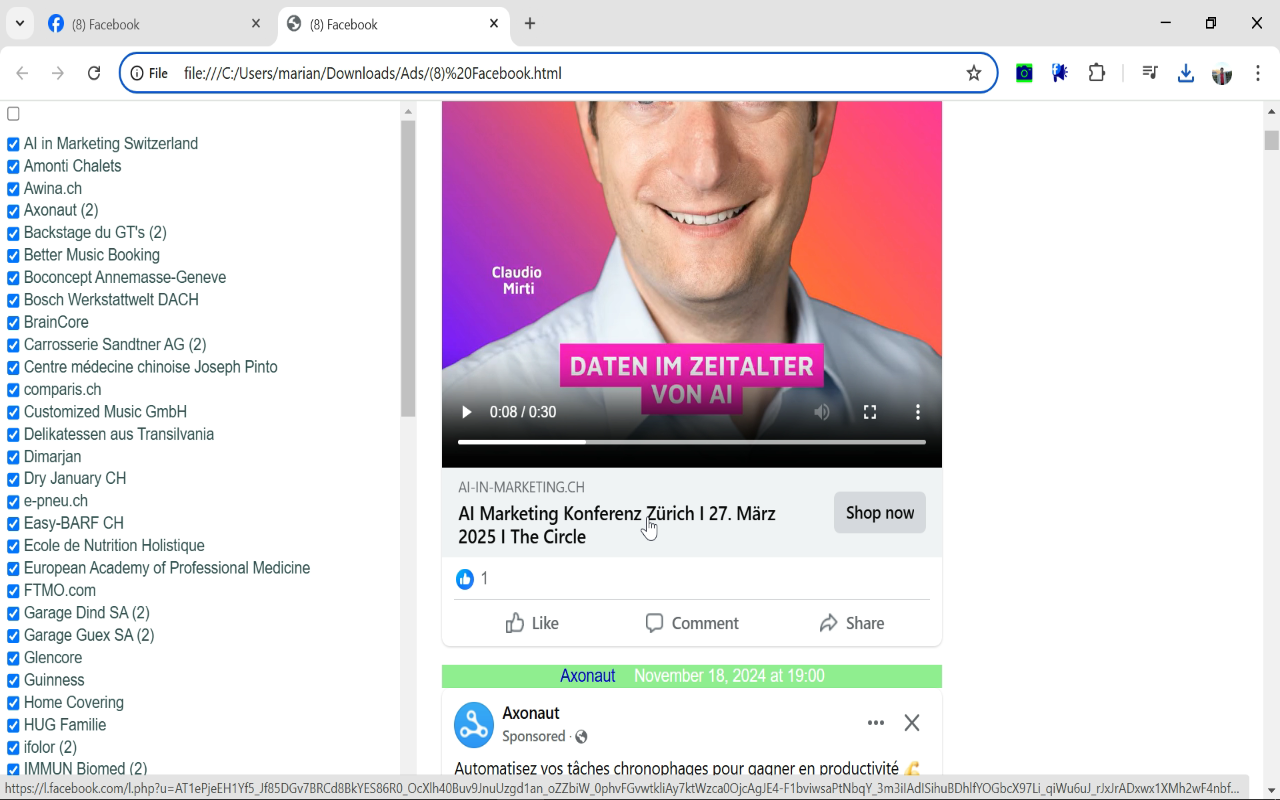Toggle the unlabeled select-all checkbox at the list top

coord(13,114)
